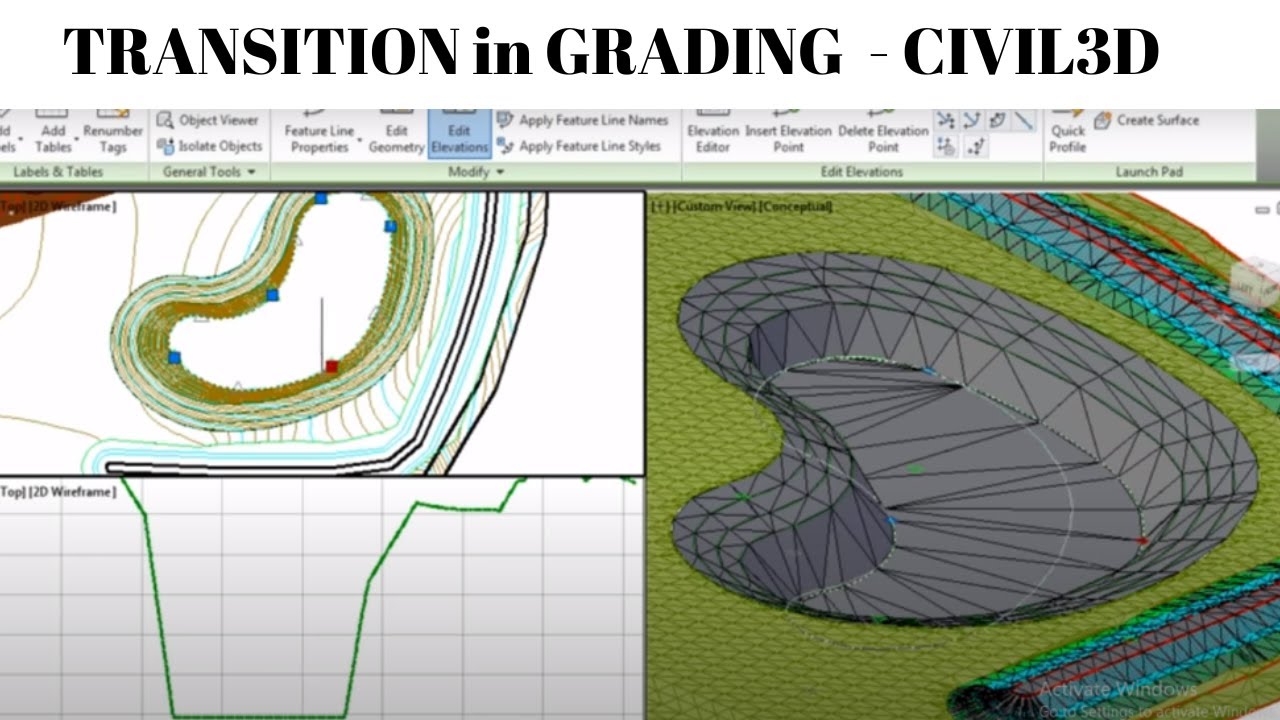Click the Isolate Objects tool

(x=210, y=146)
